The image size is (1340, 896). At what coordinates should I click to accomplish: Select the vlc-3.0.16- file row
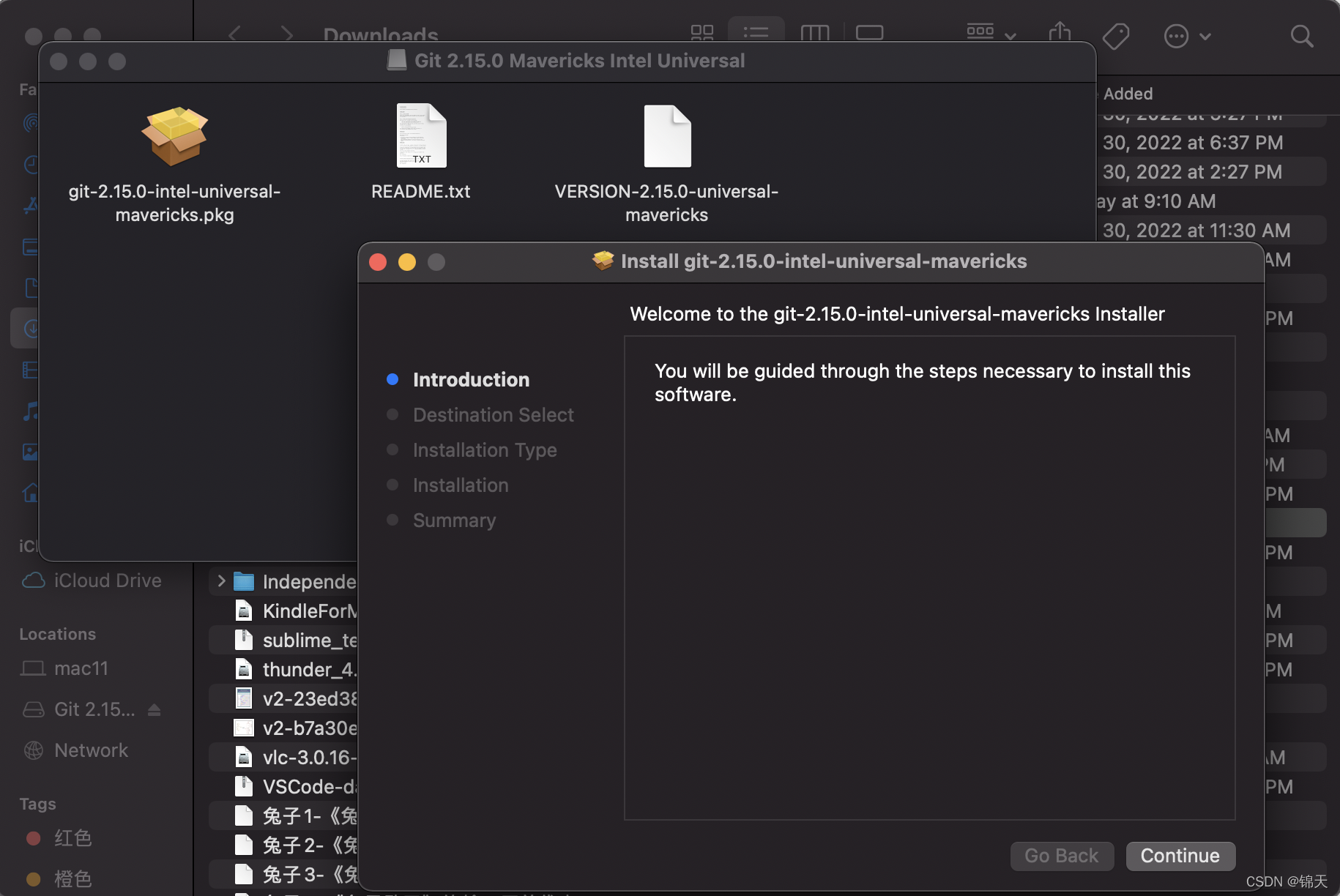click(x=284, y=758)
